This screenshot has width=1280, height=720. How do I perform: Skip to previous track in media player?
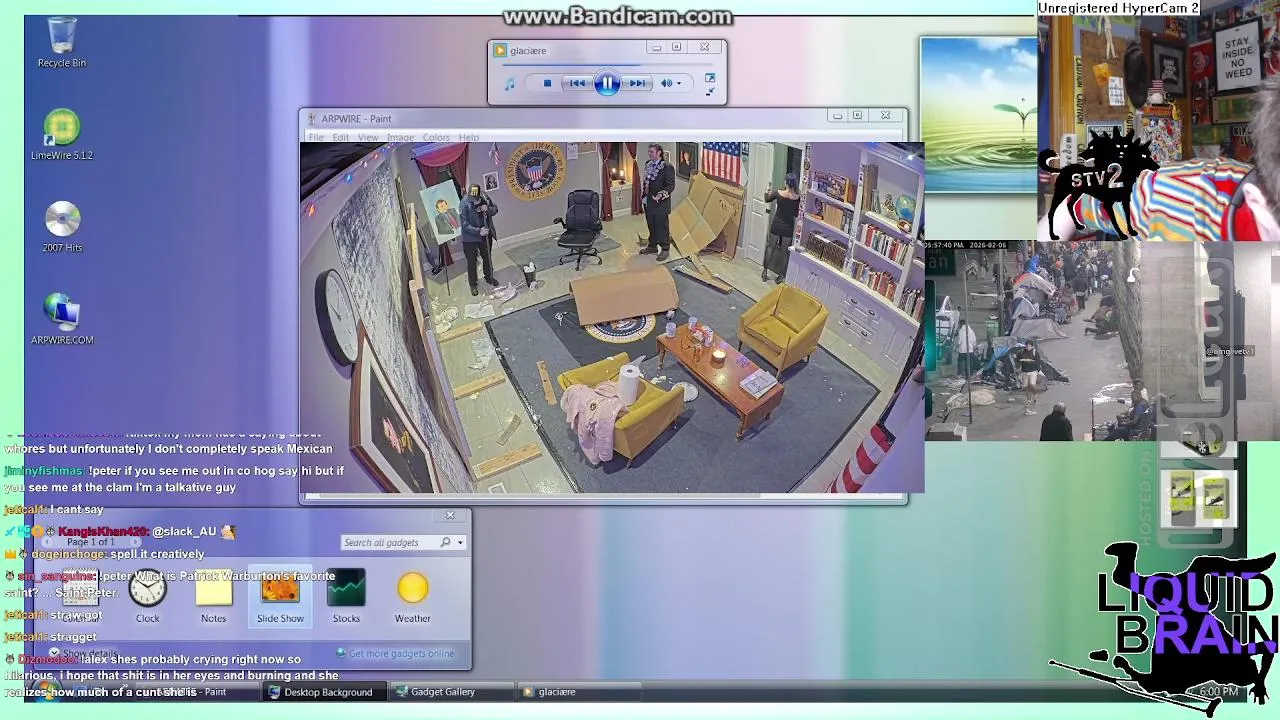pyautogui.click(x=577, y=83)
